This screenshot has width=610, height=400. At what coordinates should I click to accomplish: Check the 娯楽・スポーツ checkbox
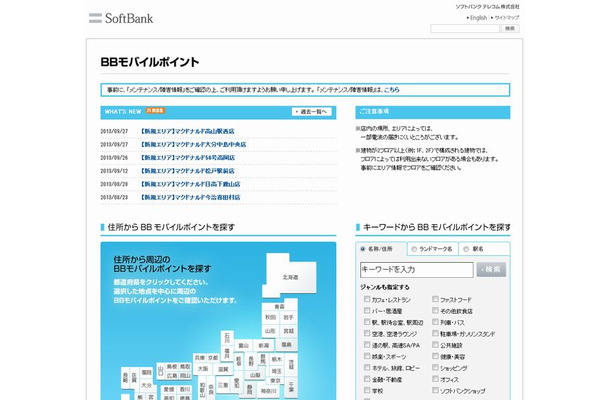[367, 356]
